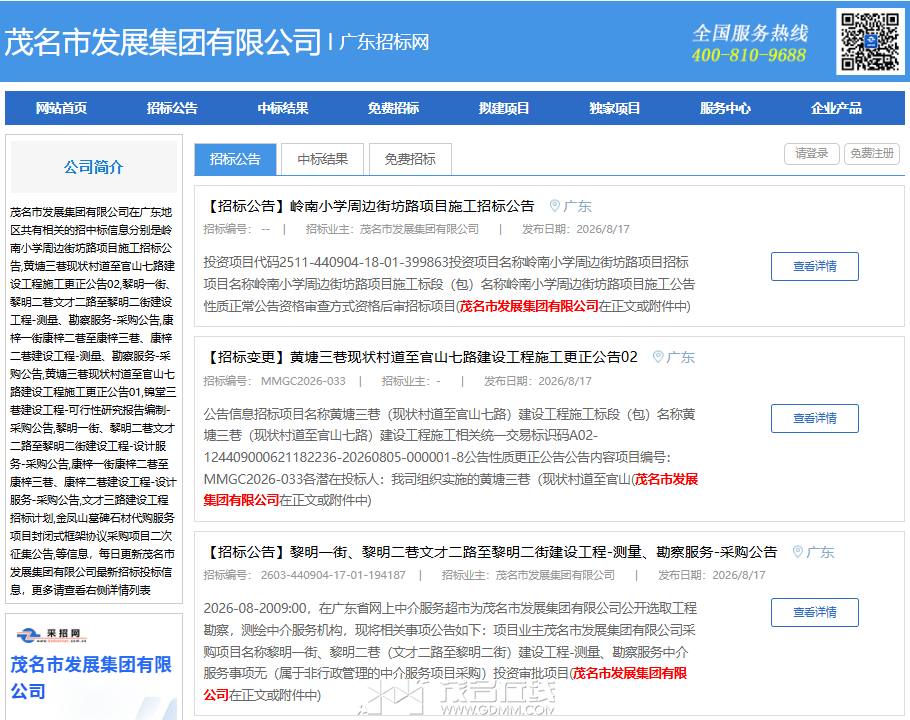Click 茂名市发展集团有限公司 heading below 采招网 logo
Image resolution: width=910 pixels, height=720 pixels.
pos(91,678)
